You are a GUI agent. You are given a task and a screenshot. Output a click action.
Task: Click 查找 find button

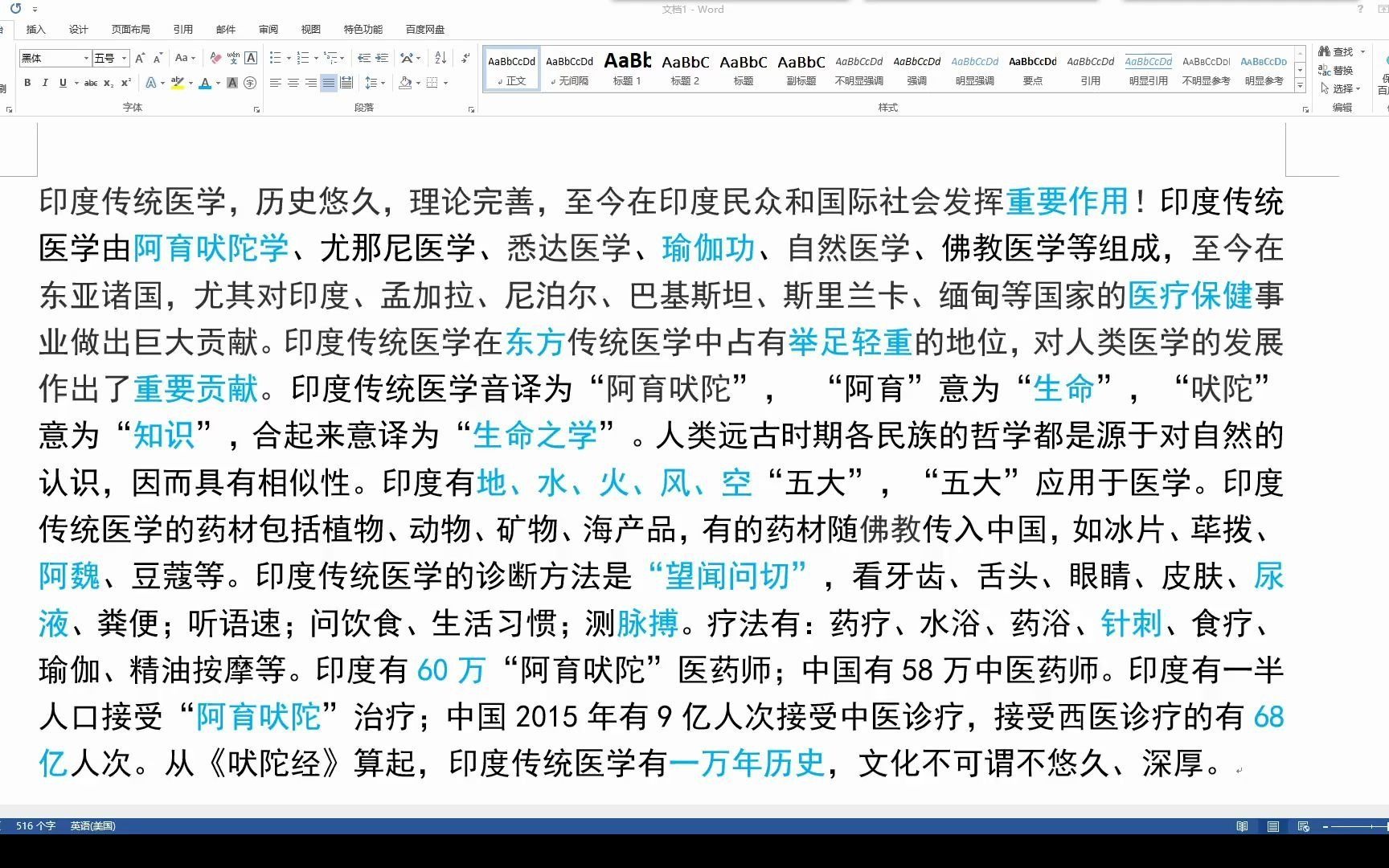[x=1338, y=51]
